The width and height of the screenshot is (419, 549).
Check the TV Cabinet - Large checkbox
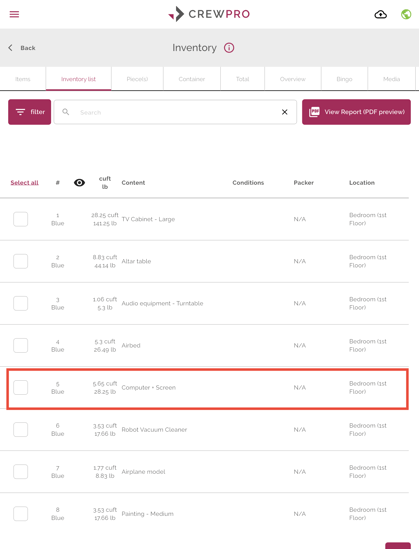[21, 219]
